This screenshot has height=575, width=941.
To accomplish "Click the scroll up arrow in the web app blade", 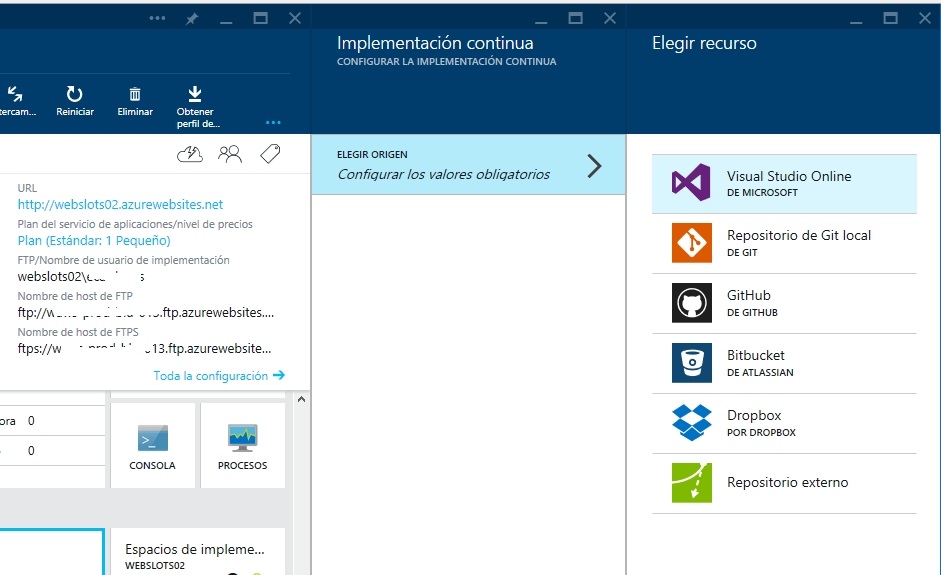I will point(301,399).
